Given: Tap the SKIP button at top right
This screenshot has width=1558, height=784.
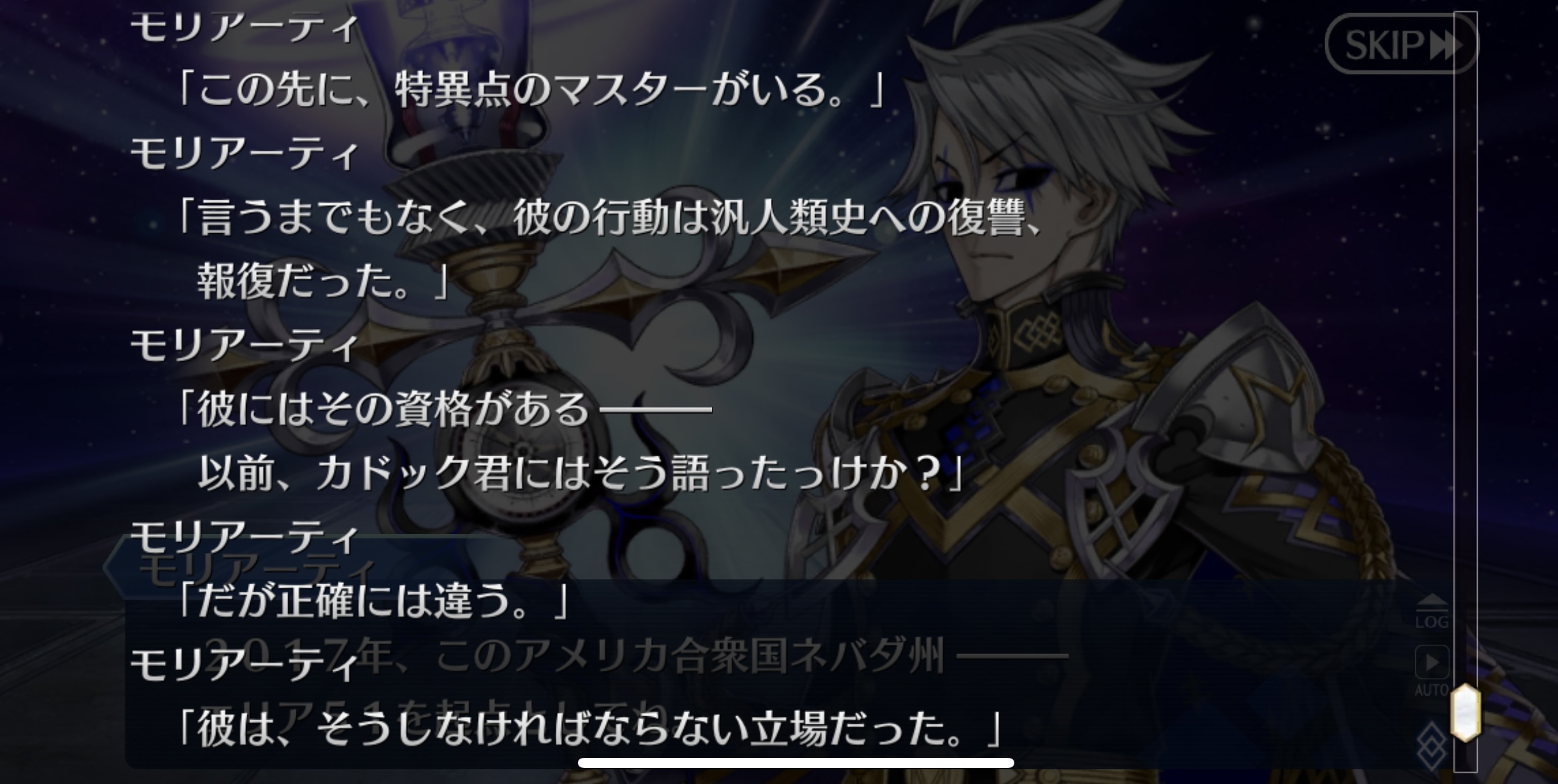Looking at the screenshot, I should [x=1401, y=44].
